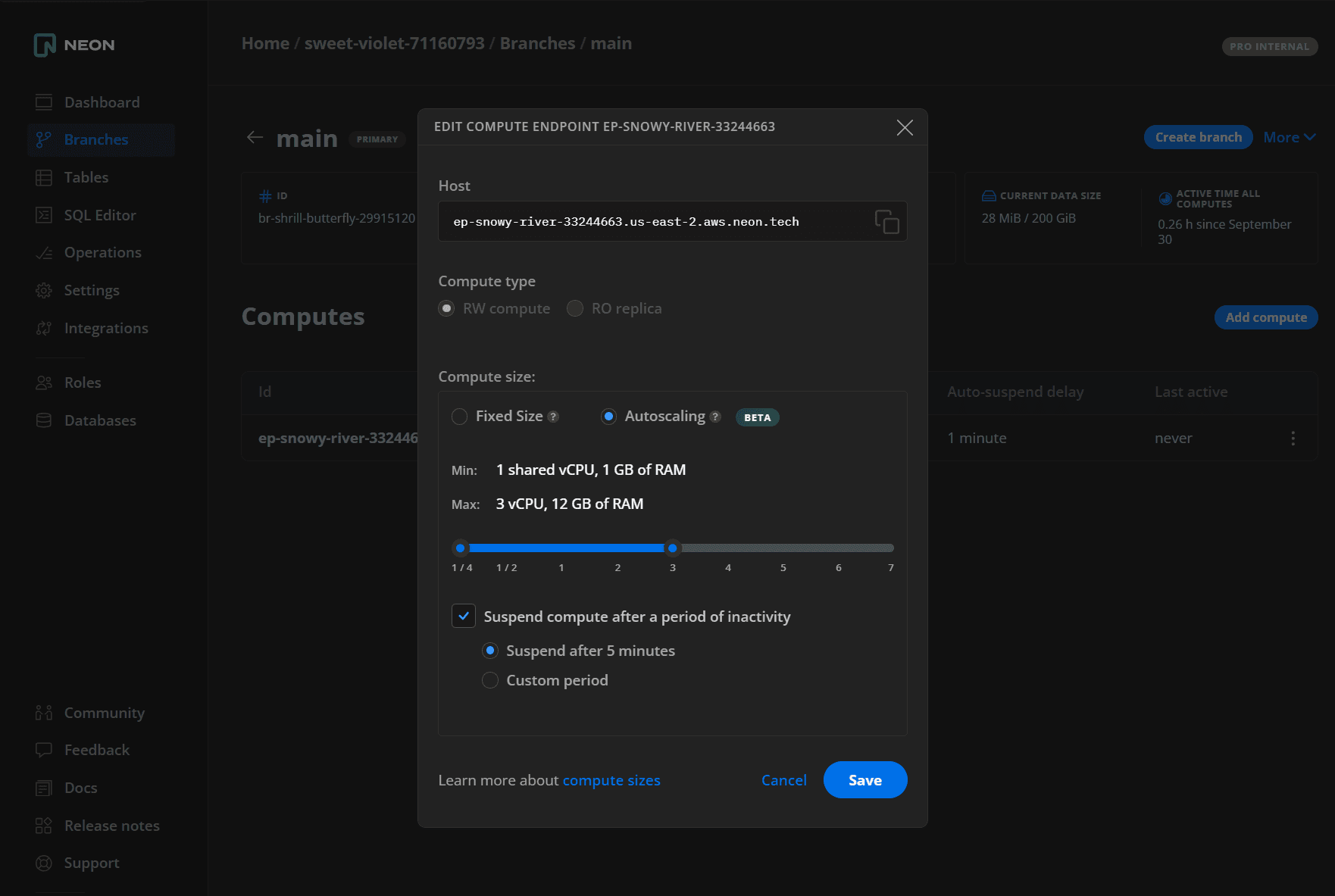Screen dimensions: 1335x896
Task: Navigate to Home breadcrumb
Action: (264, 43)
